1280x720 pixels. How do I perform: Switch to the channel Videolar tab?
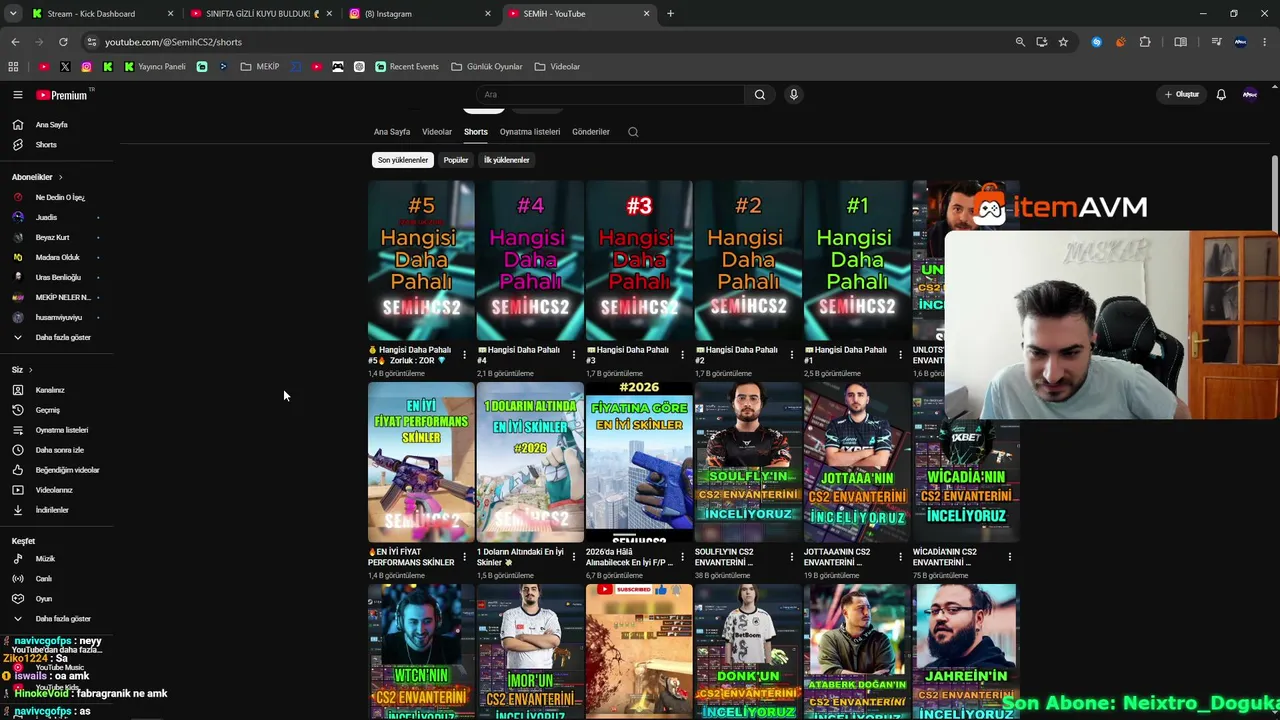point(437,132)
